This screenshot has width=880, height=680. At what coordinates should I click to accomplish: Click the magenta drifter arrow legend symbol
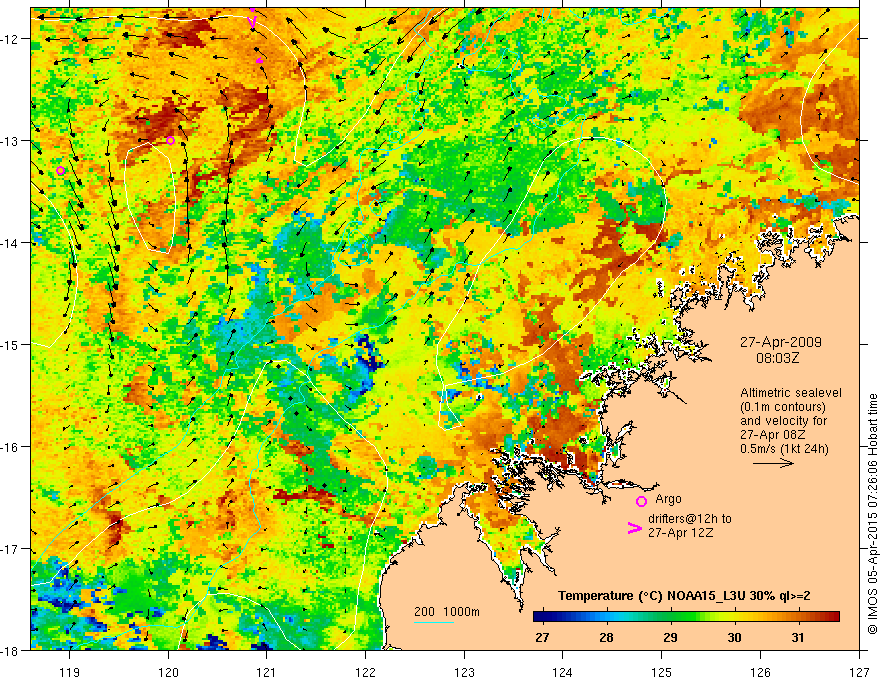[x=634, y=528]
